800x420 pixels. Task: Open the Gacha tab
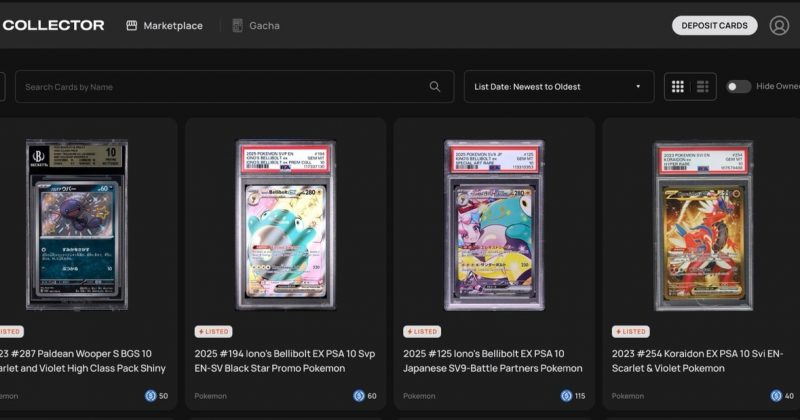[x=256, y=26]
